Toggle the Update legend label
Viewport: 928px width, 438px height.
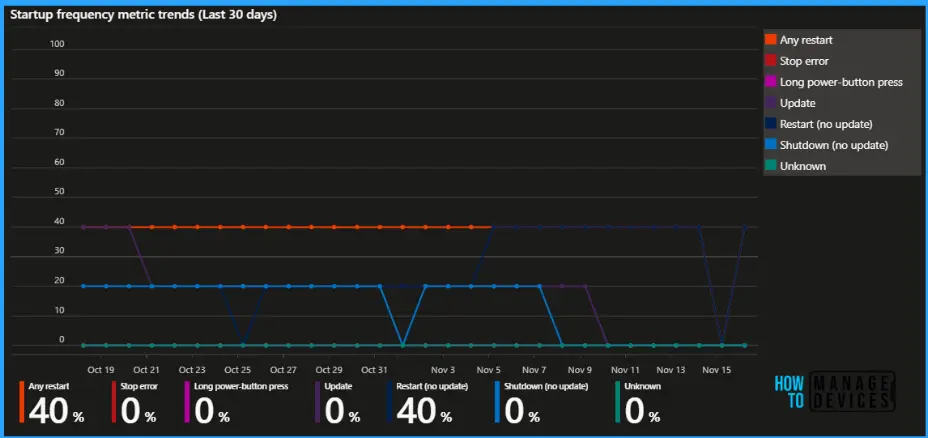(x=798, y=104)
